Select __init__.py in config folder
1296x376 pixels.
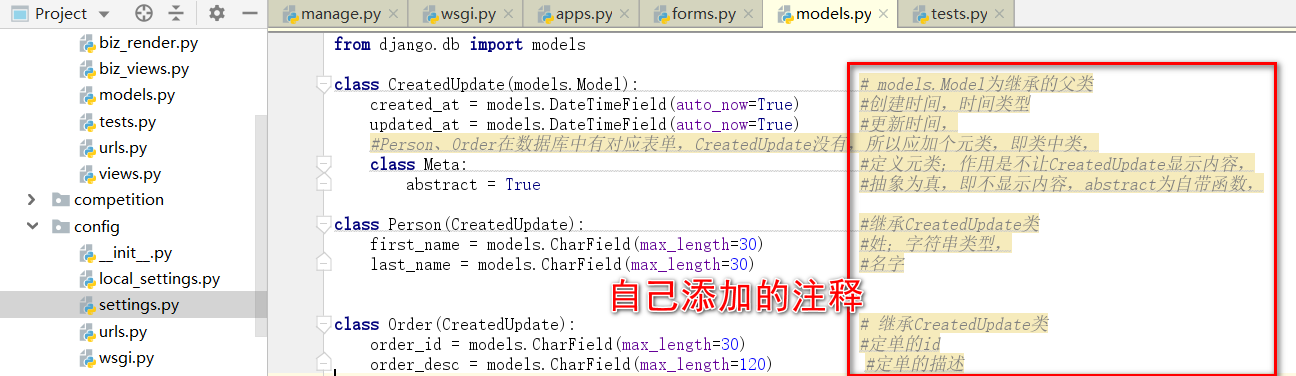tap(135, 253)
